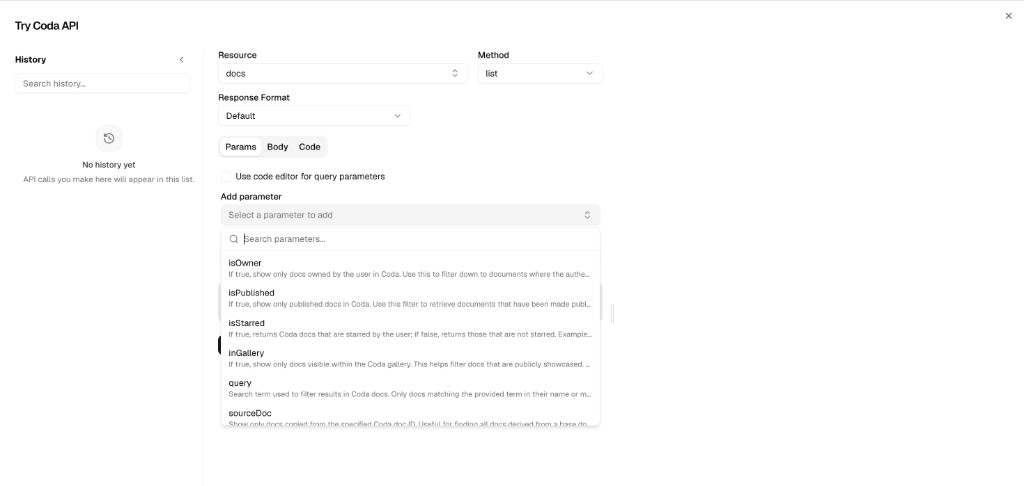Select the isOwner parameter

click(x=410, y=268)
